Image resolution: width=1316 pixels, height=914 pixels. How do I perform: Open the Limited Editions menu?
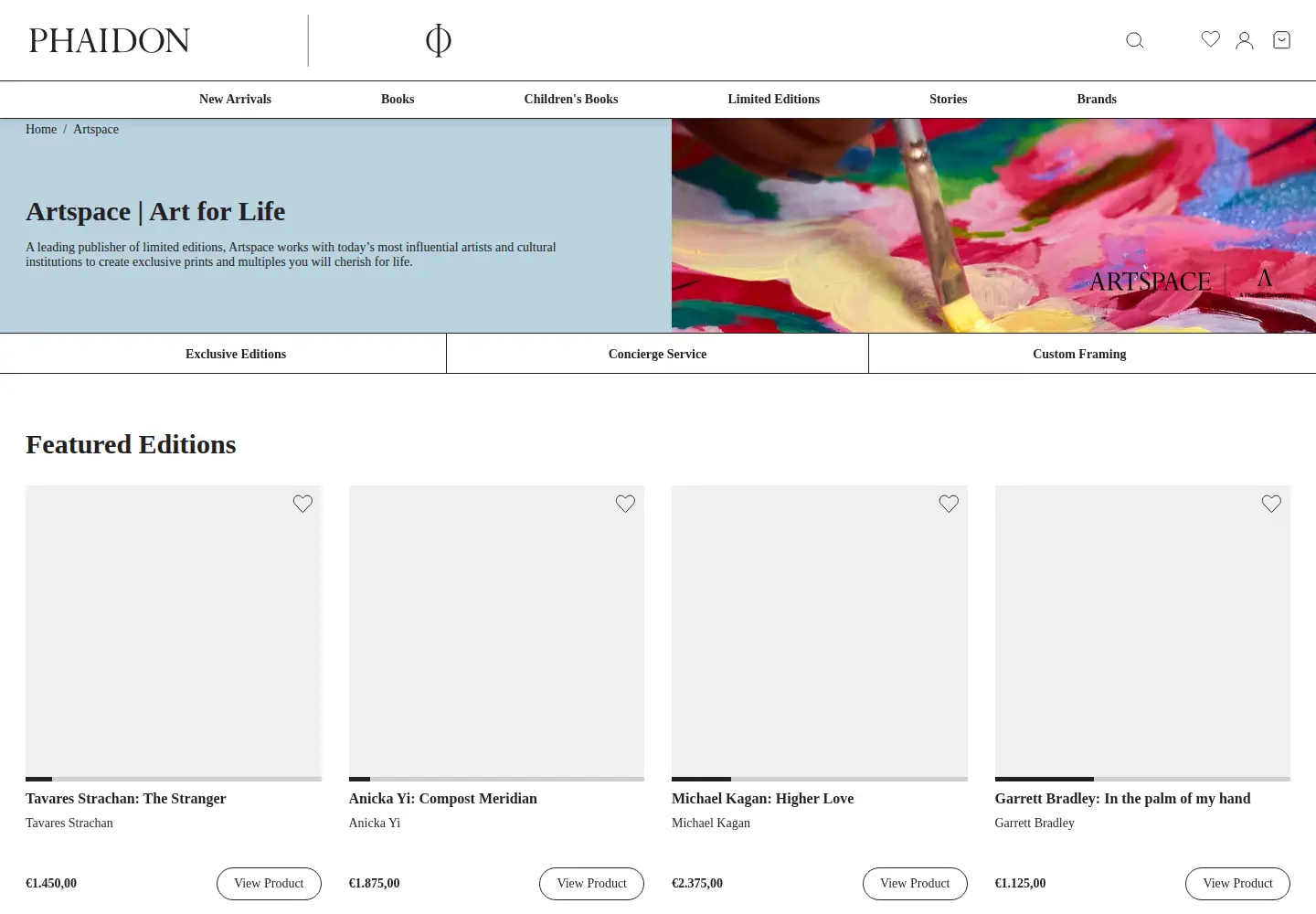coord(774,99)
